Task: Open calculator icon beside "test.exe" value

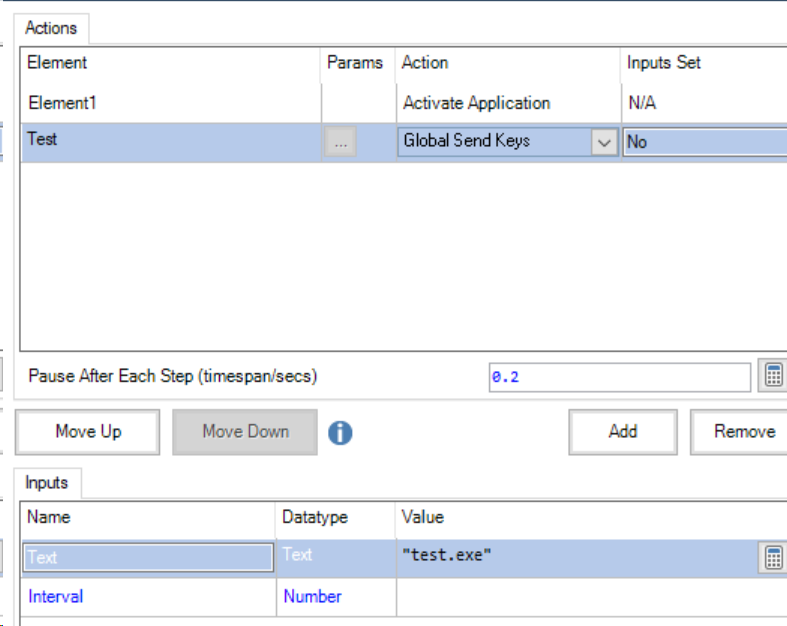Action: (772, 558)
